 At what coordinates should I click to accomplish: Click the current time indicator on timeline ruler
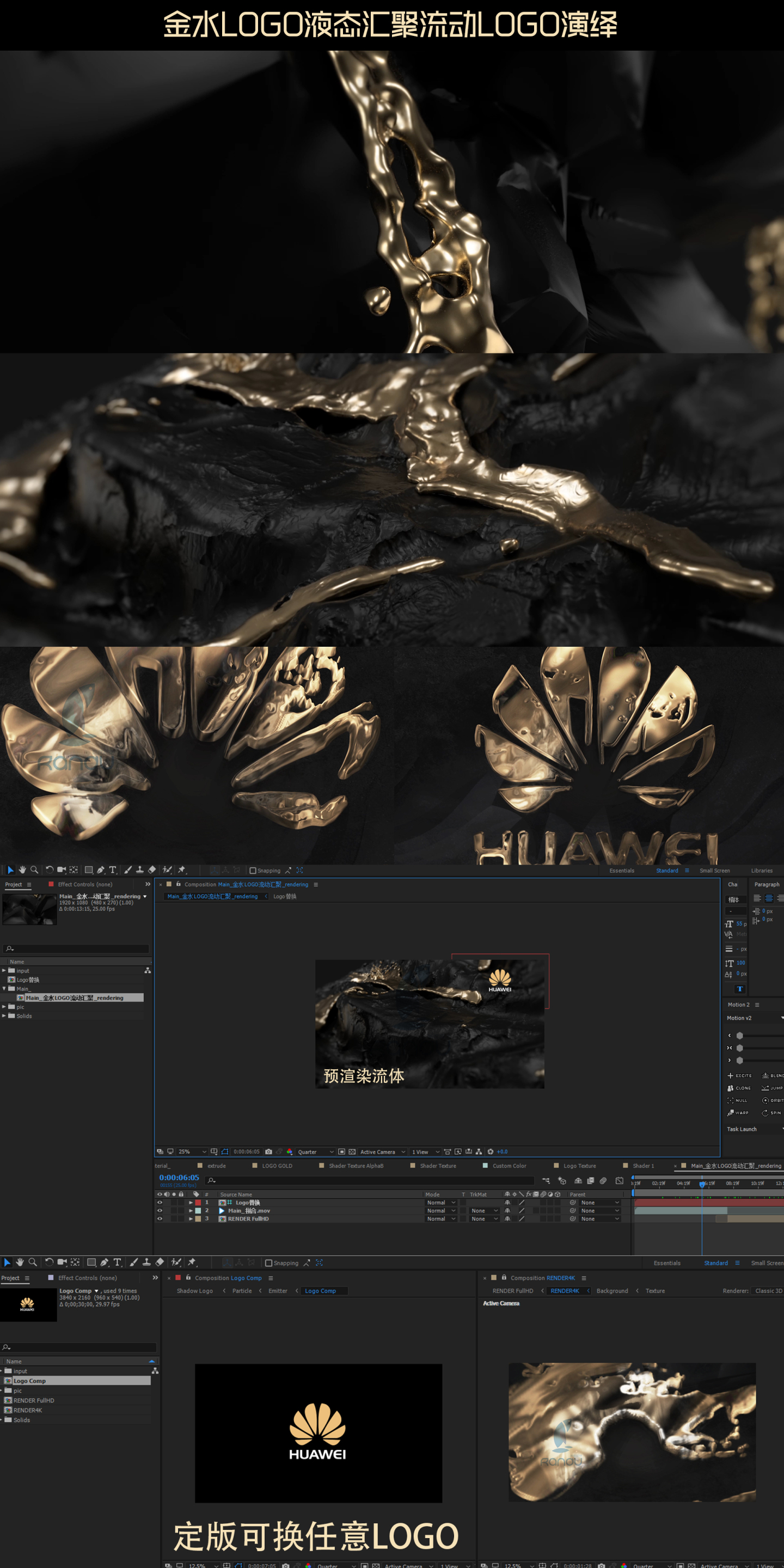click(x=702, y=1185)
